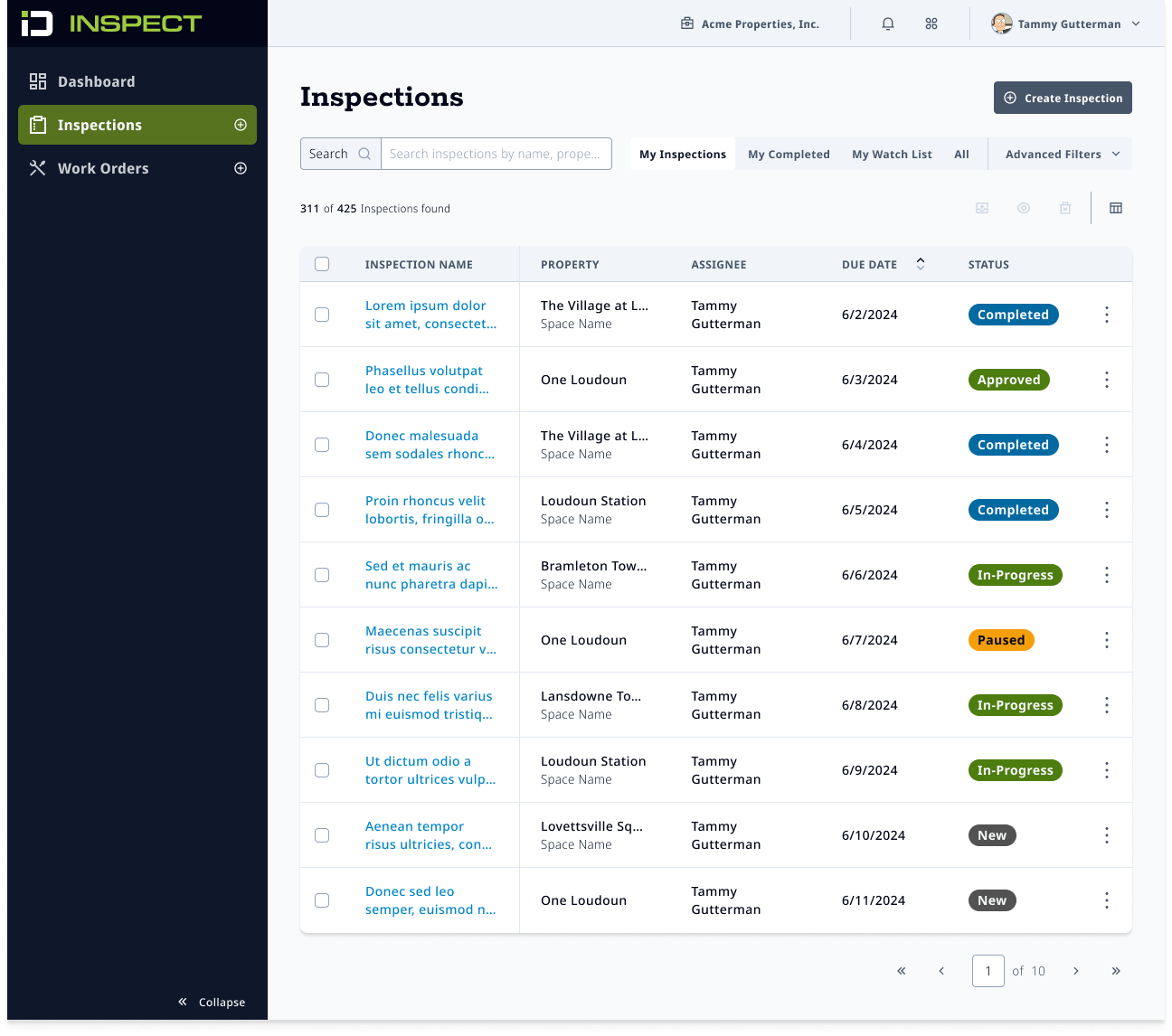Go to next page
Viewport: 1172px width, 1036px height.
click(1076, 971)
